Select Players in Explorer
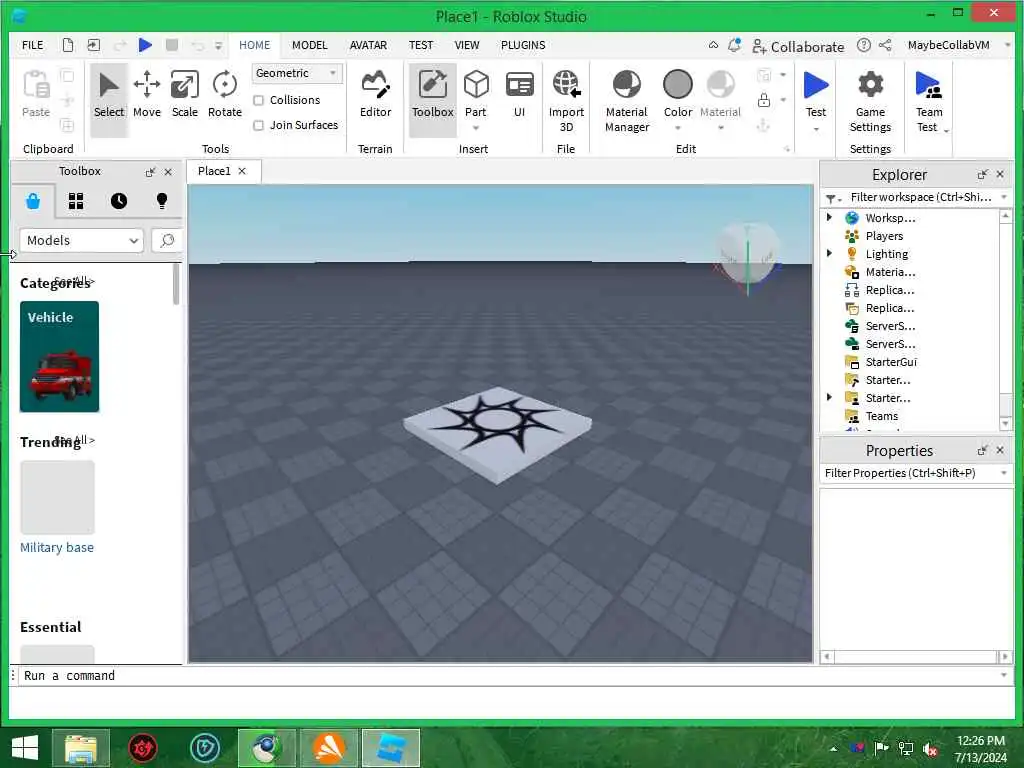The height and width of the screenshot is (768, 1024). (884, 236)
